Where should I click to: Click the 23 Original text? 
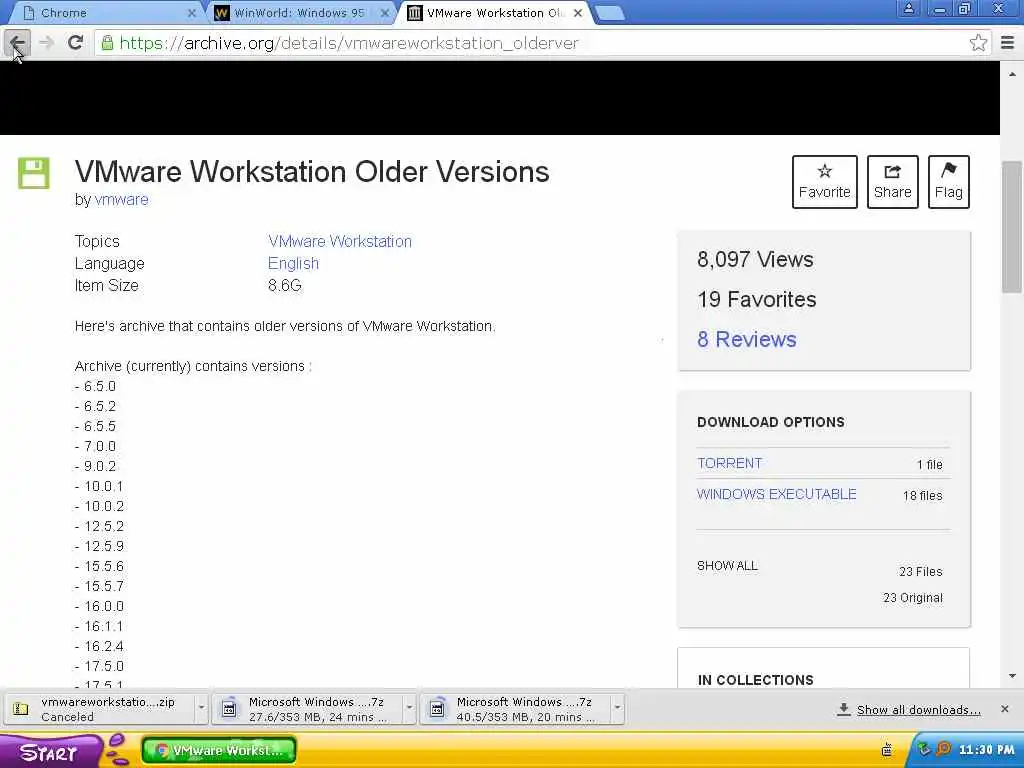coord(913,598)
